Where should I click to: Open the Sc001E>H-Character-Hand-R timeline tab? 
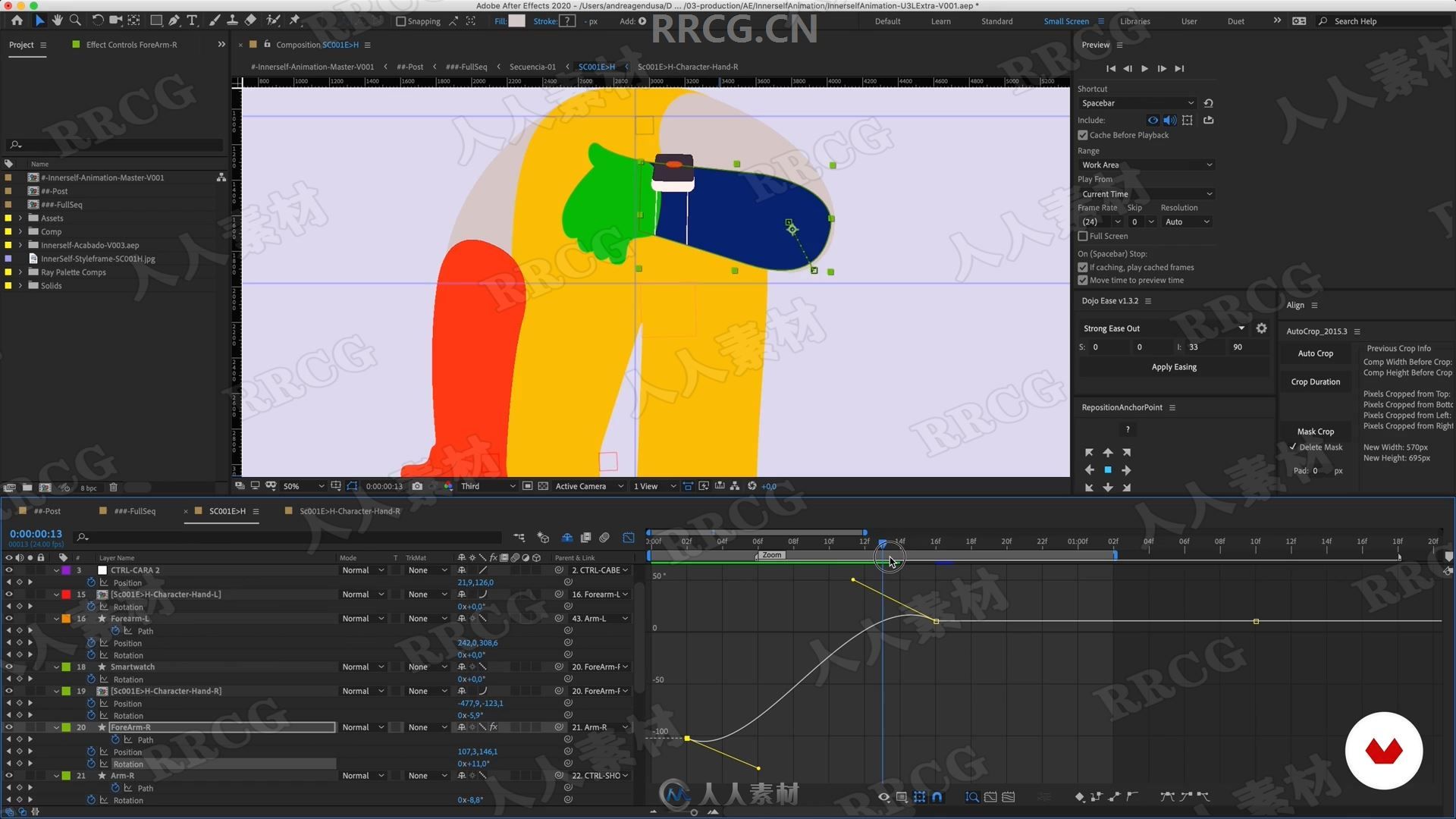[349, 511]
